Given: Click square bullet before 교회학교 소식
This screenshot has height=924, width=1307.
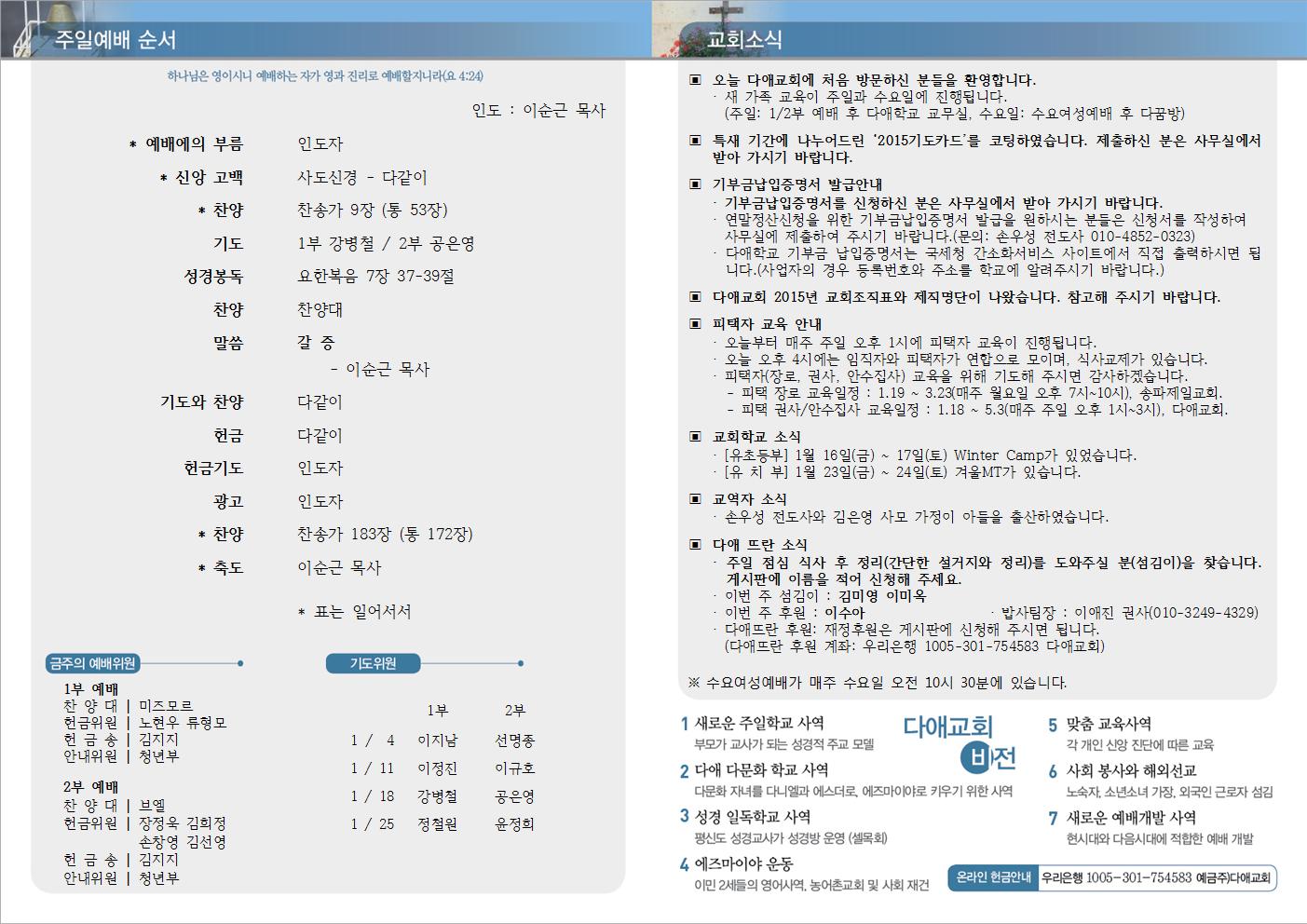Looking at the screenshot, I should (694, 437).
